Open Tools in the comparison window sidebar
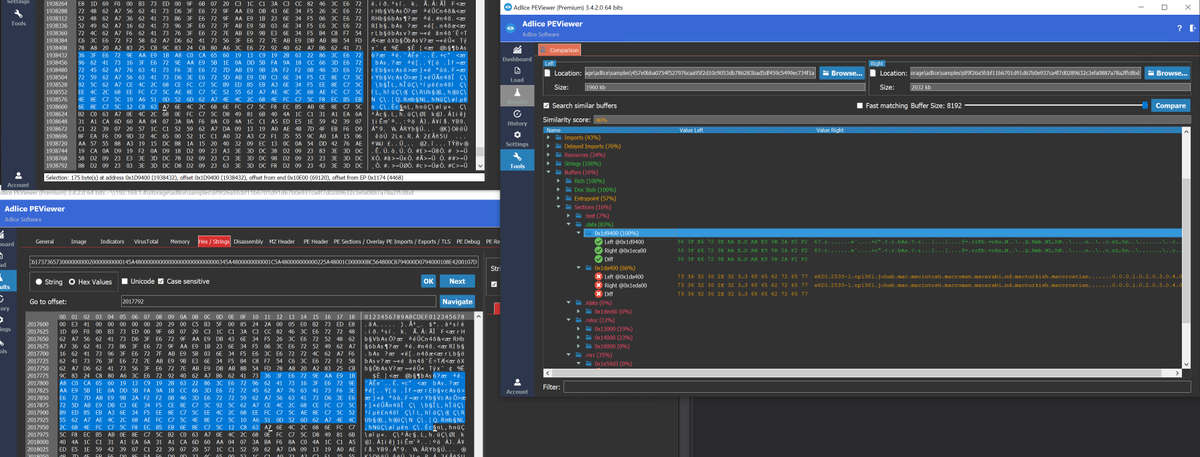This screenshot has height=457, width=1200. pos(516,161)
